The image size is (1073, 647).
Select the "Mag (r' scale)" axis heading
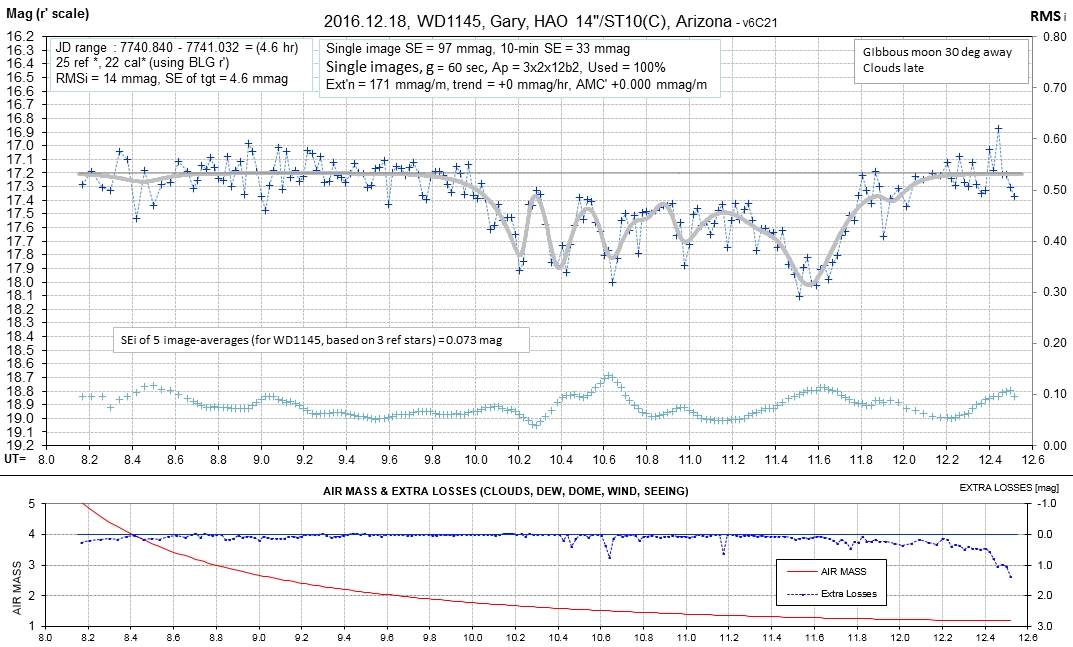click(x=48, y=14)
